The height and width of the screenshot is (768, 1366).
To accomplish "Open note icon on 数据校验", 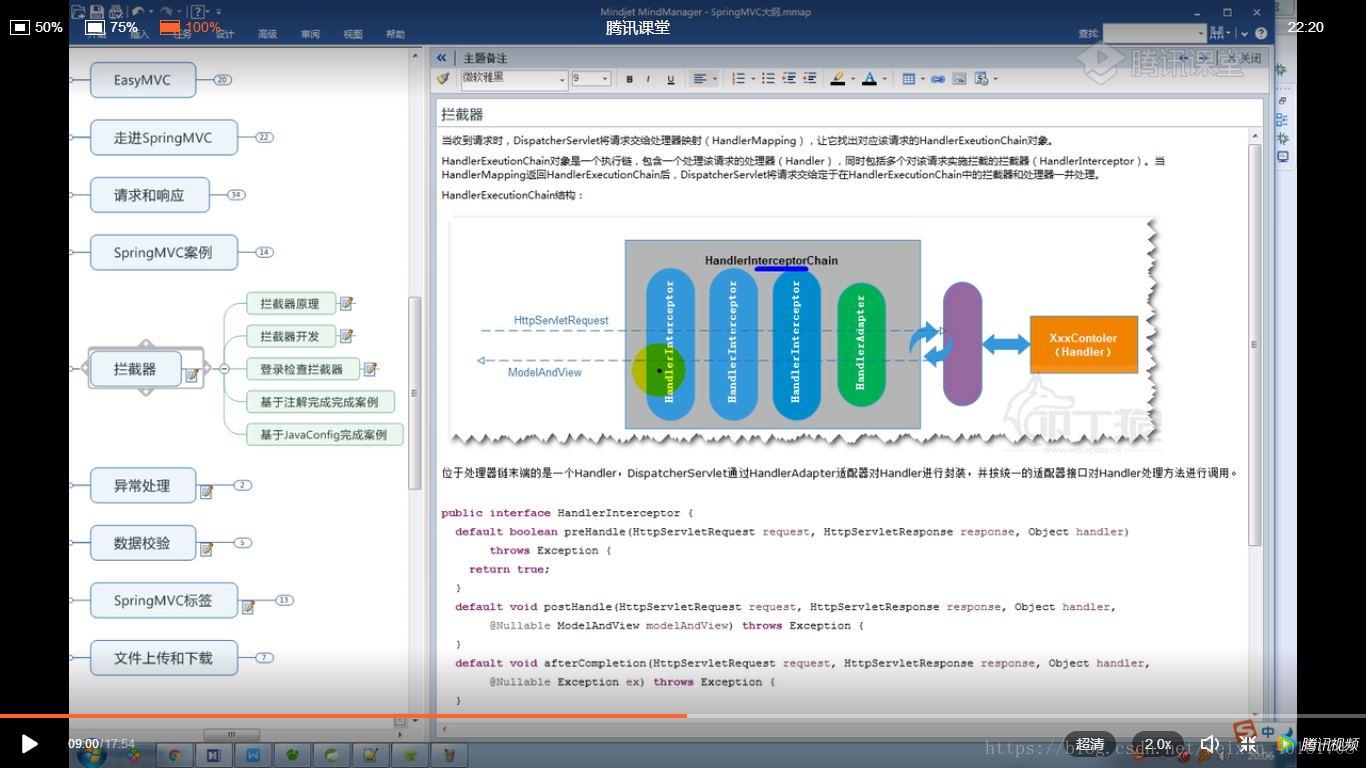I will (207, 549).
